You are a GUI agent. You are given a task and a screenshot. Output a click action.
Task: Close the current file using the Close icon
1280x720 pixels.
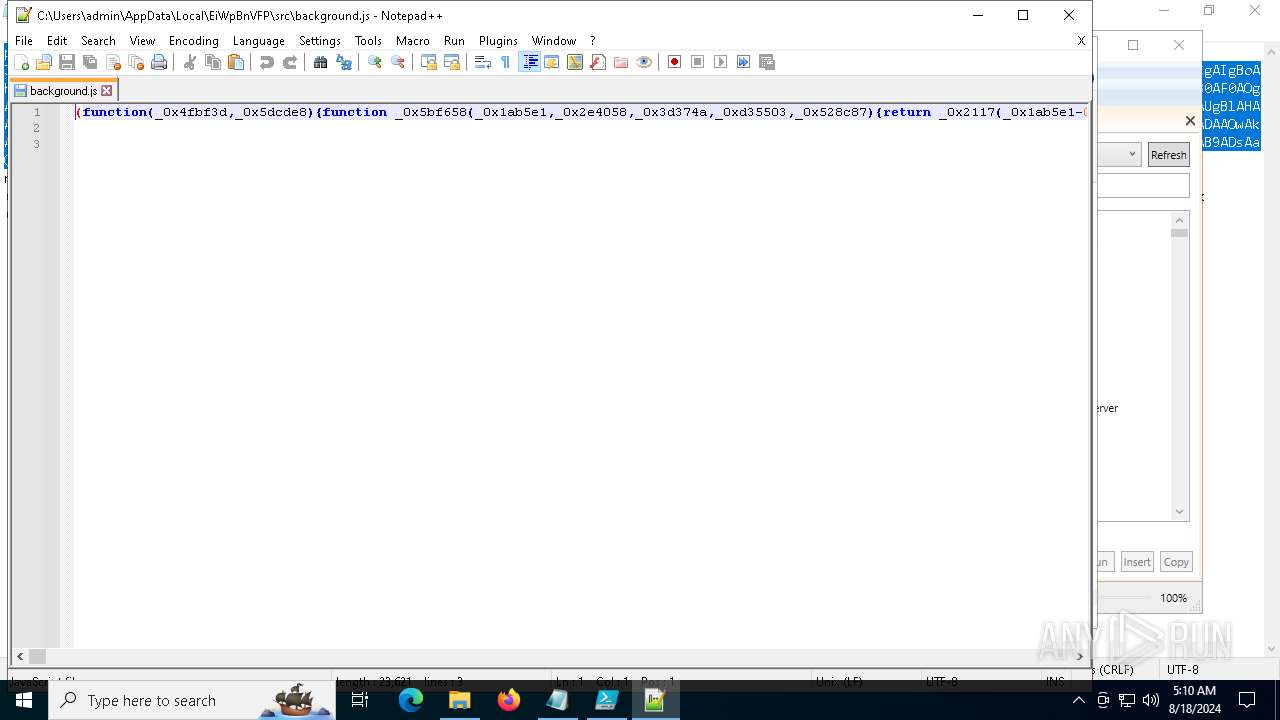113,62
